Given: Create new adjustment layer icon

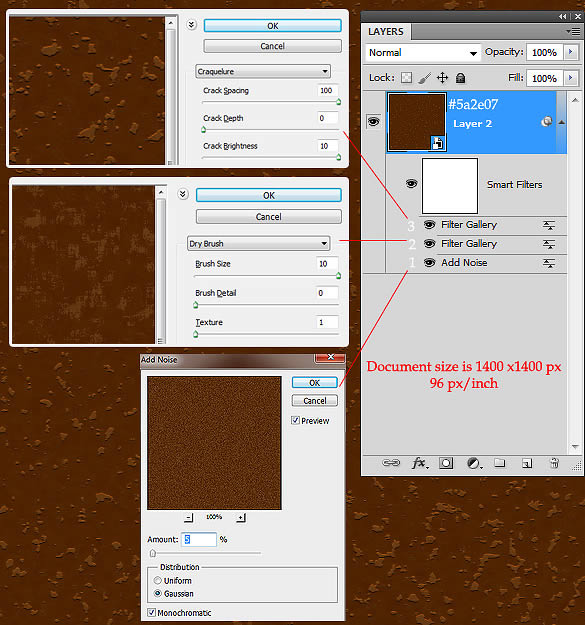Looking at the screenshot, I should click(474, 463).
